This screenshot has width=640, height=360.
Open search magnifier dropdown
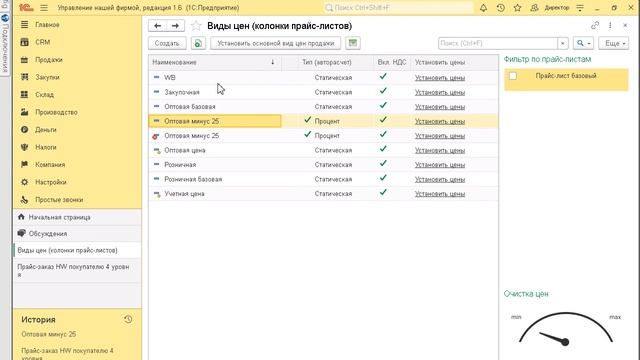tap(583, 43)
